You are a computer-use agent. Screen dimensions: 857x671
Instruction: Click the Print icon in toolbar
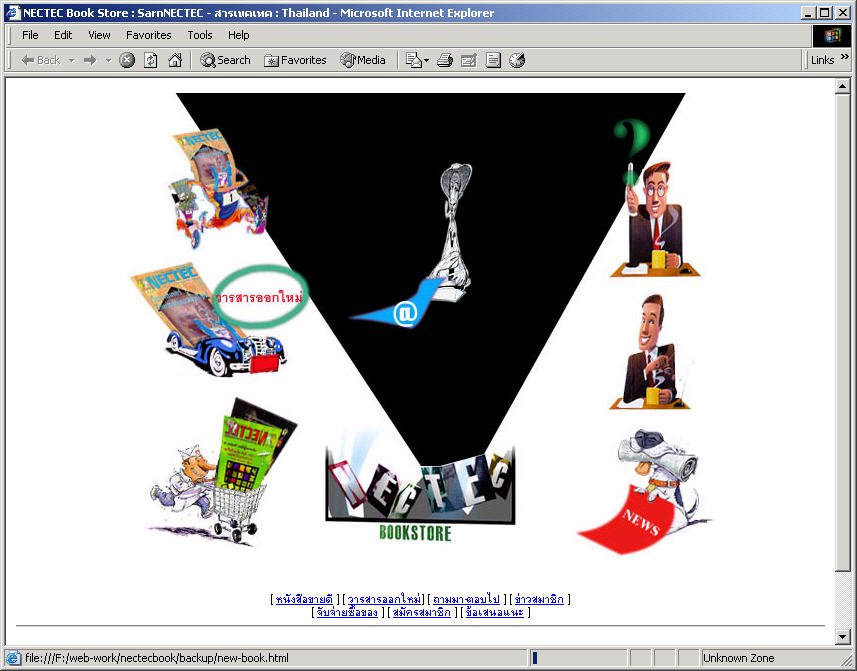pos(445,60)
